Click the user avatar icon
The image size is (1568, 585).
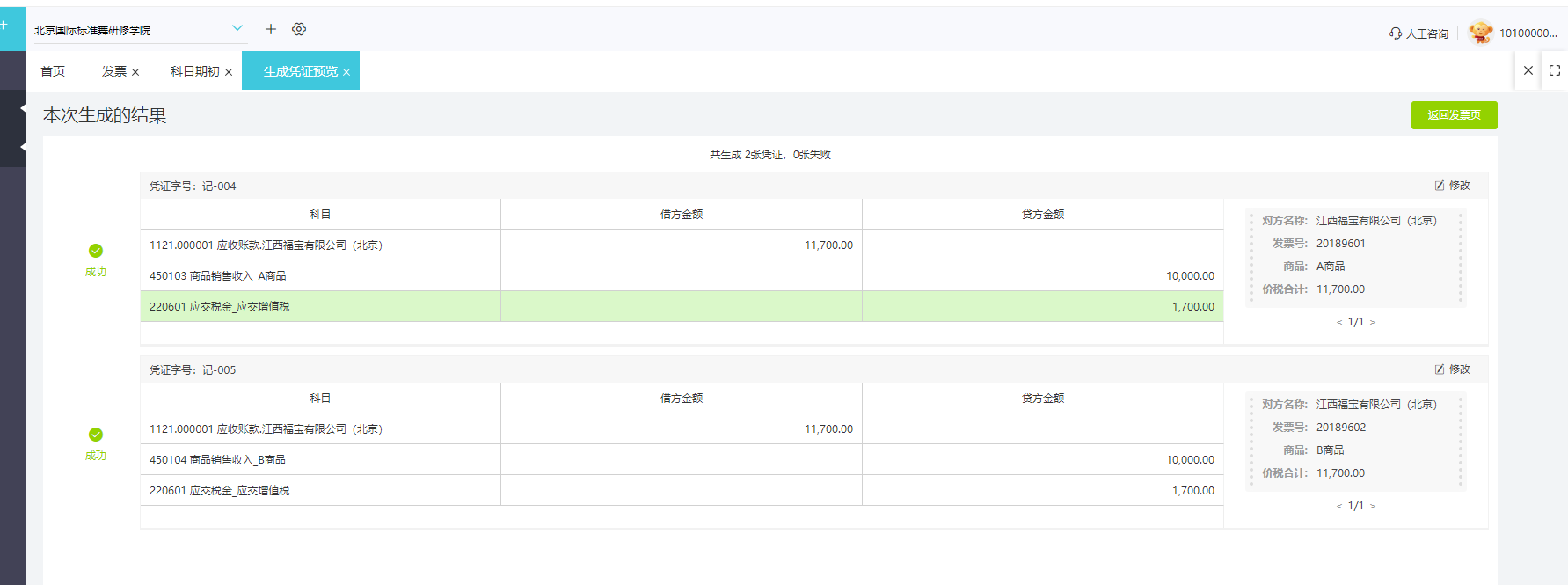1480,33
